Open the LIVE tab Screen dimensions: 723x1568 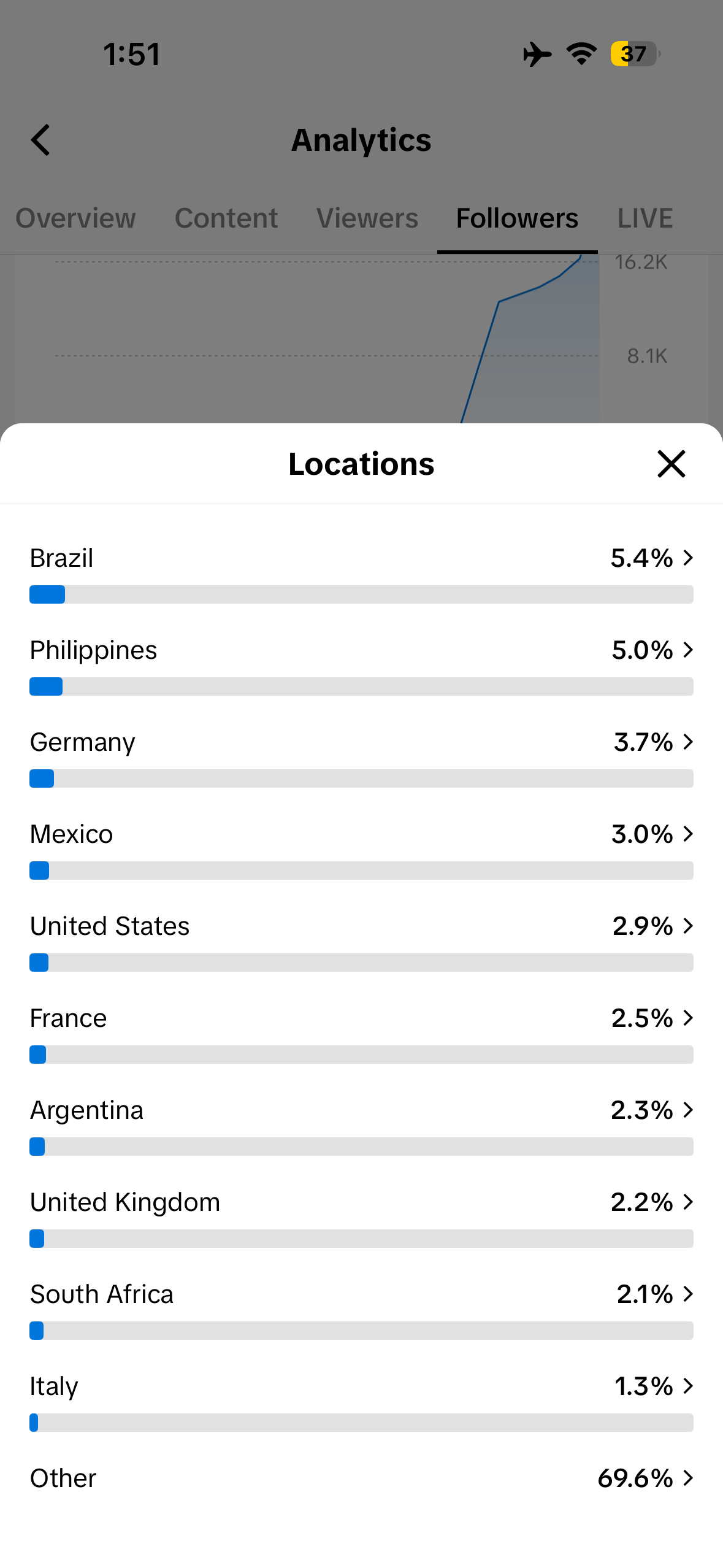click(x=645, y=218)
